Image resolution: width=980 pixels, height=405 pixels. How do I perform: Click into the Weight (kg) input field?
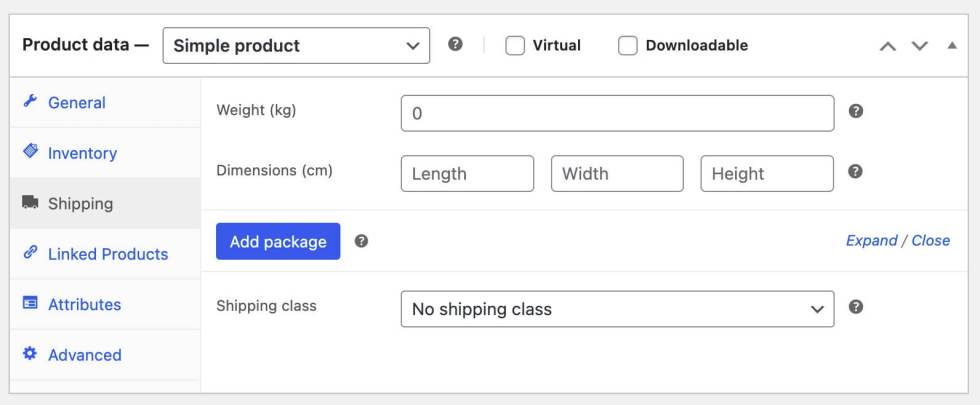tap(617, 113)
